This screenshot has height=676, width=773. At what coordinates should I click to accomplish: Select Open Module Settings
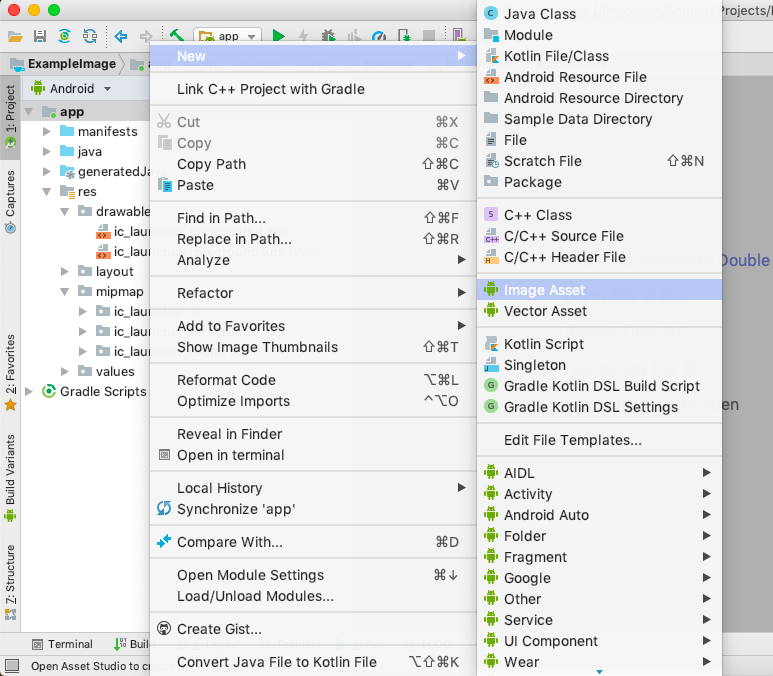313,575
